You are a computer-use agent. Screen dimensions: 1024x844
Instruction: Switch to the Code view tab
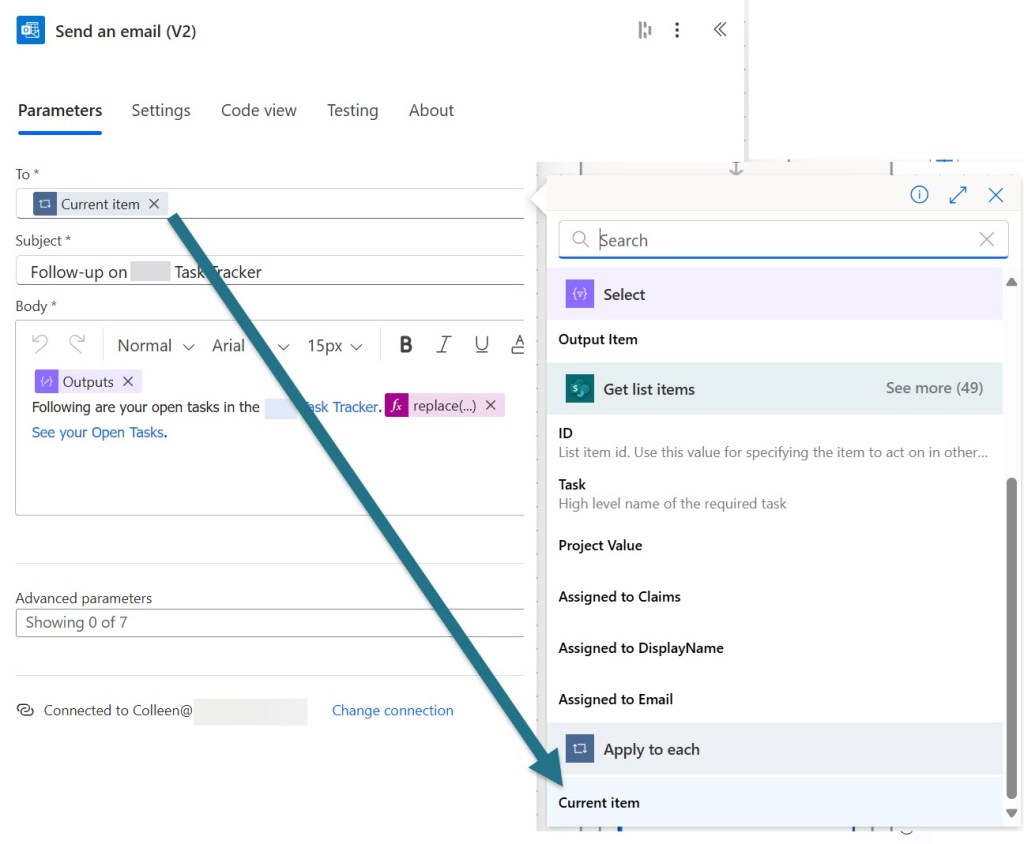coord(259,111)
